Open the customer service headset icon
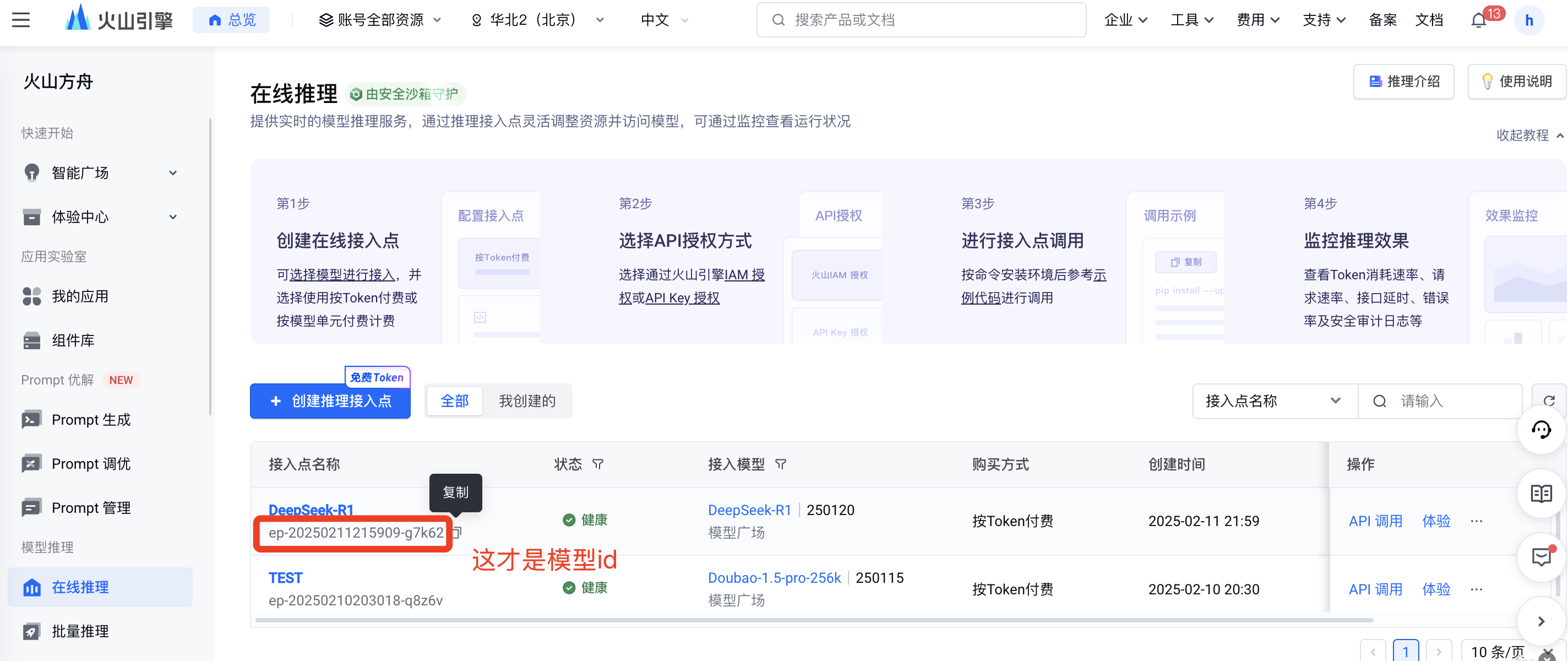1568x661 pixels. click(x=1540, y=430)
